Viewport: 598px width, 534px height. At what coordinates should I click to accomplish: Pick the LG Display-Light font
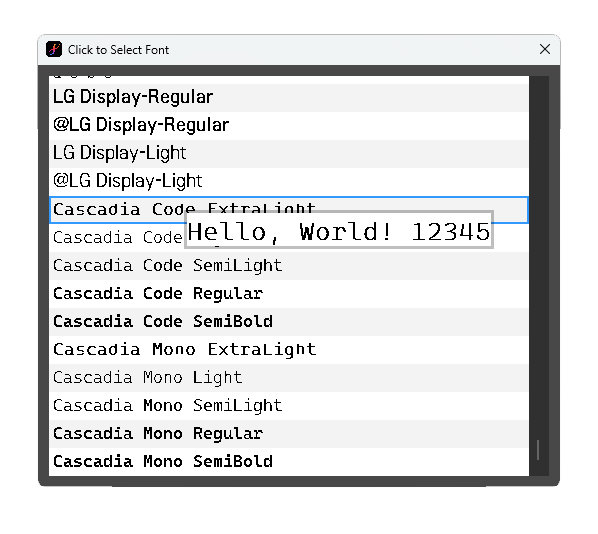pyautogui.click(x=289, y=154)
